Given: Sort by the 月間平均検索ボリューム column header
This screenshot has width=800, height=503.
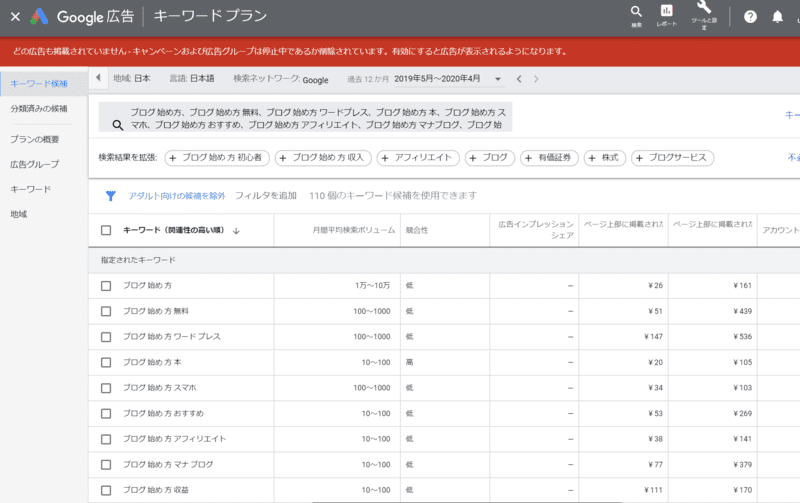Looking at the screenshot, I should [354, 231].
